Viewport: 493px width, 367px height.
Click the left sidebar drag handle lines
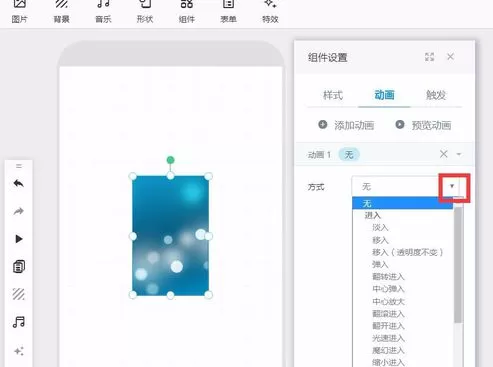tap(19, 166)
